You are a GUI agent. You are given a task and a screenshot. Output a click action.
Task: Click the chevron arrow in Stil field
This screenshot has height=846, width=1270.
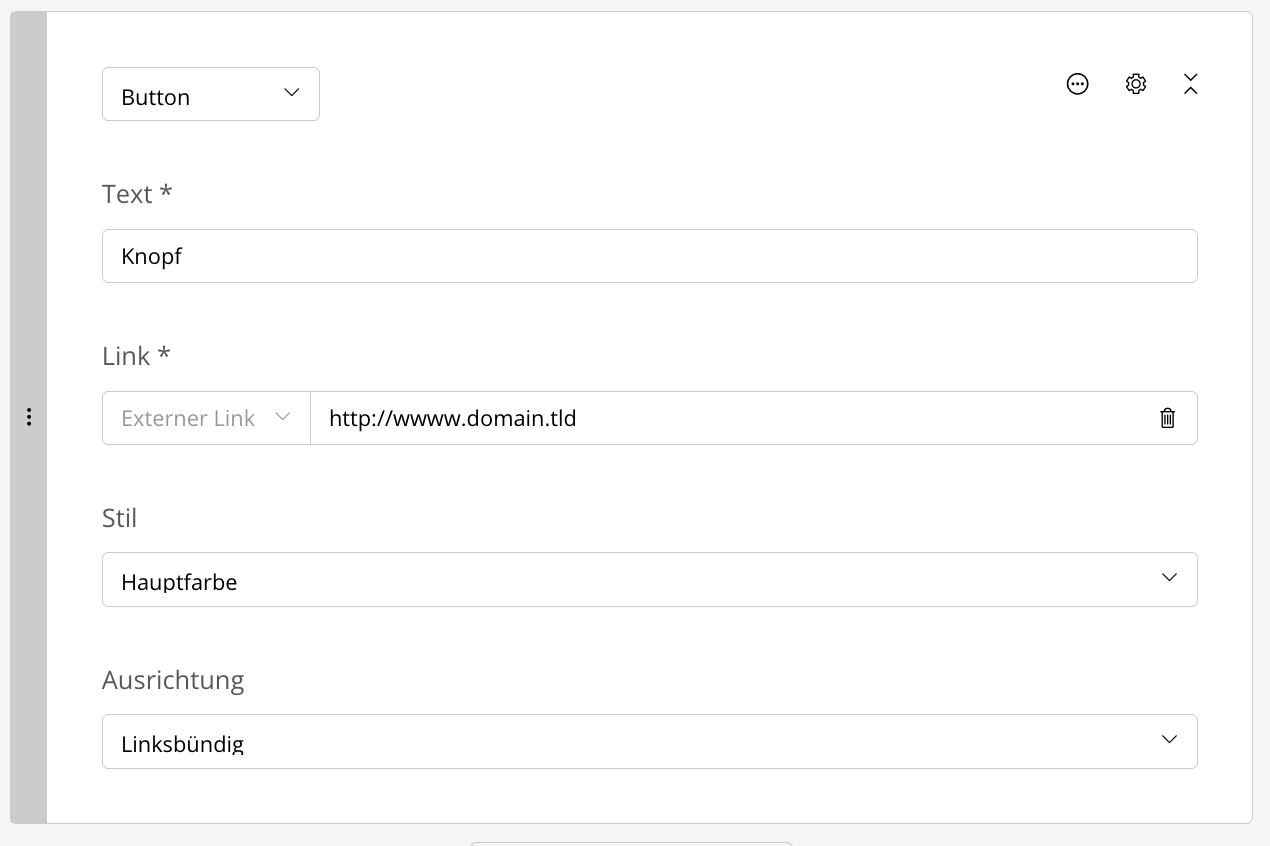tap(1169, 578)
